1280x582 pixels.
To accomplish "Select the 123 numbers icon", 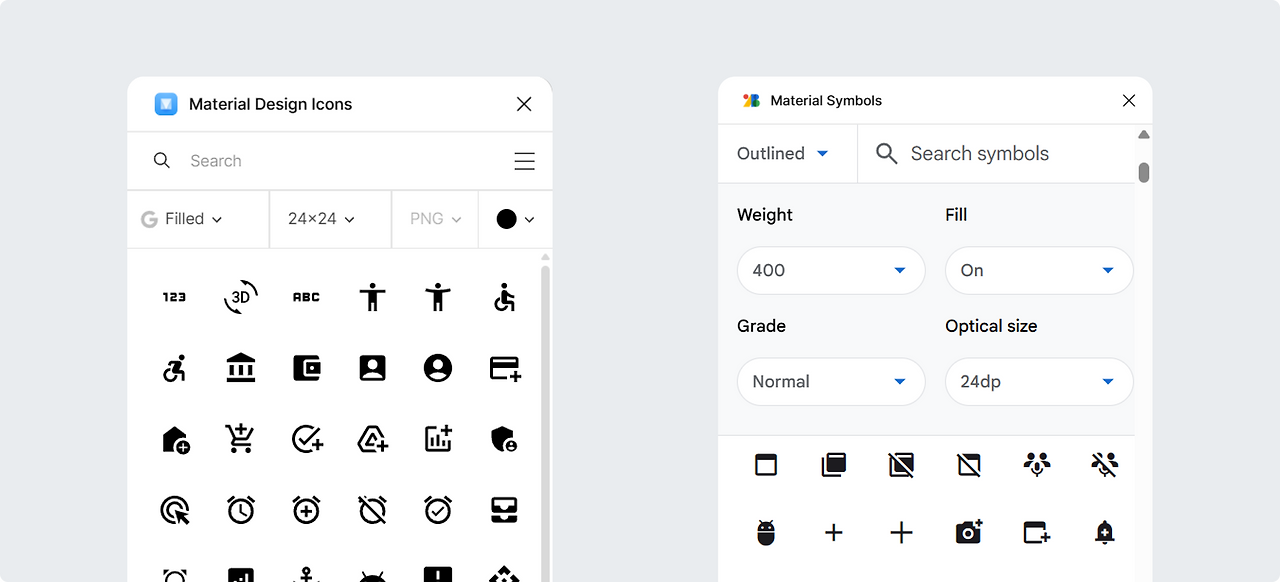I will pos(175,297).
